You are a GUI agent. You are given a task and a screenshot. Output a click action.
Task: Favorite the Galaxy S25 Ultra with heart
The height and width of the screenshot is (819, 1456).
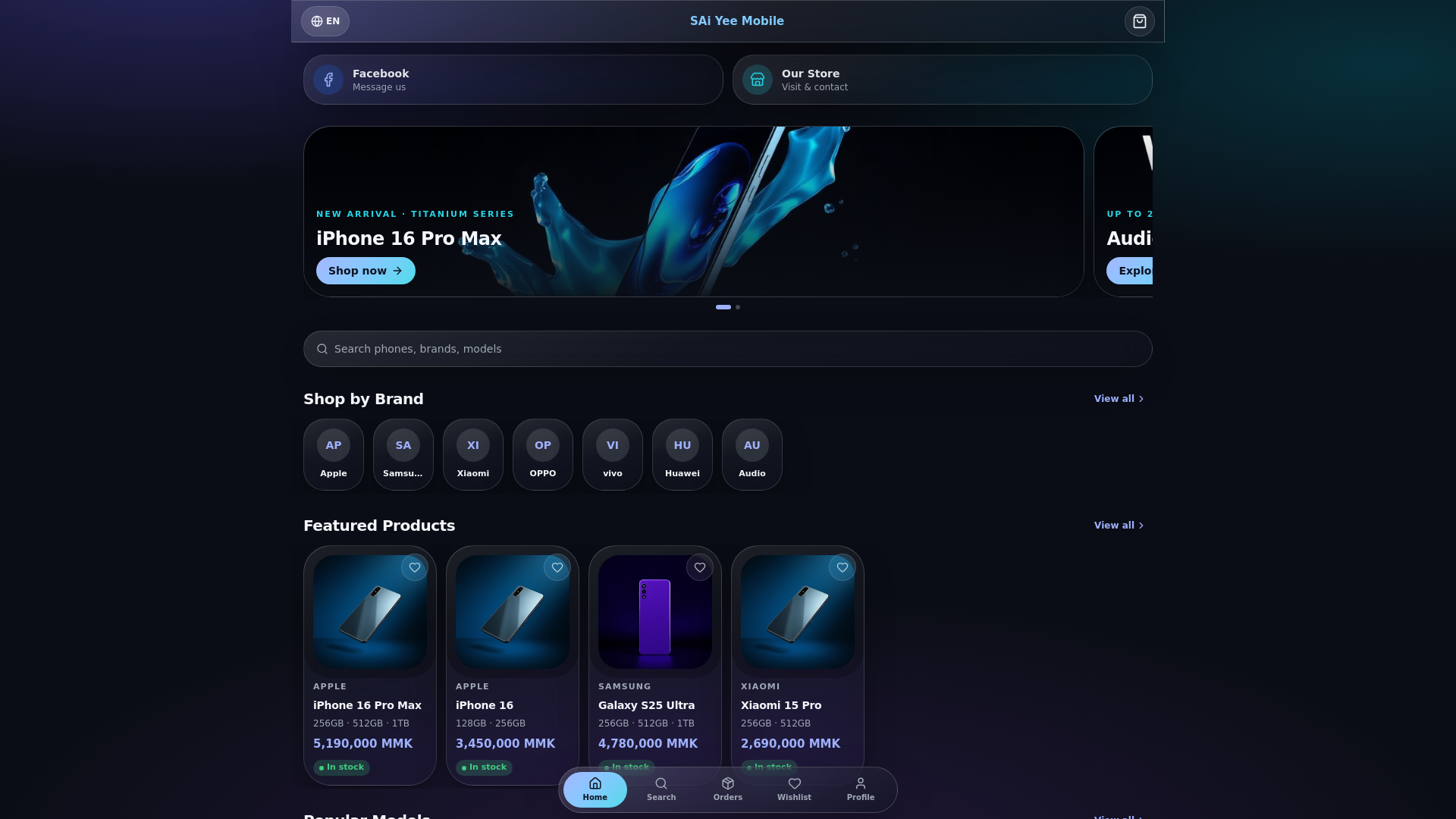point(700,567)
